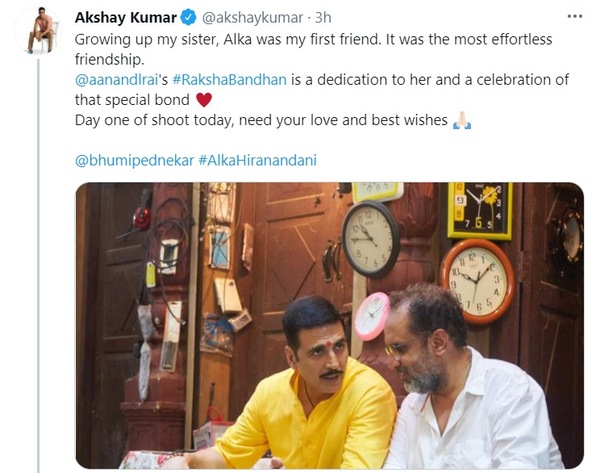Open the #AlkaHiranandani hashtag
The height and width of the screenshot is (473, 600).
pyautogui.click(x=258, y=160)
